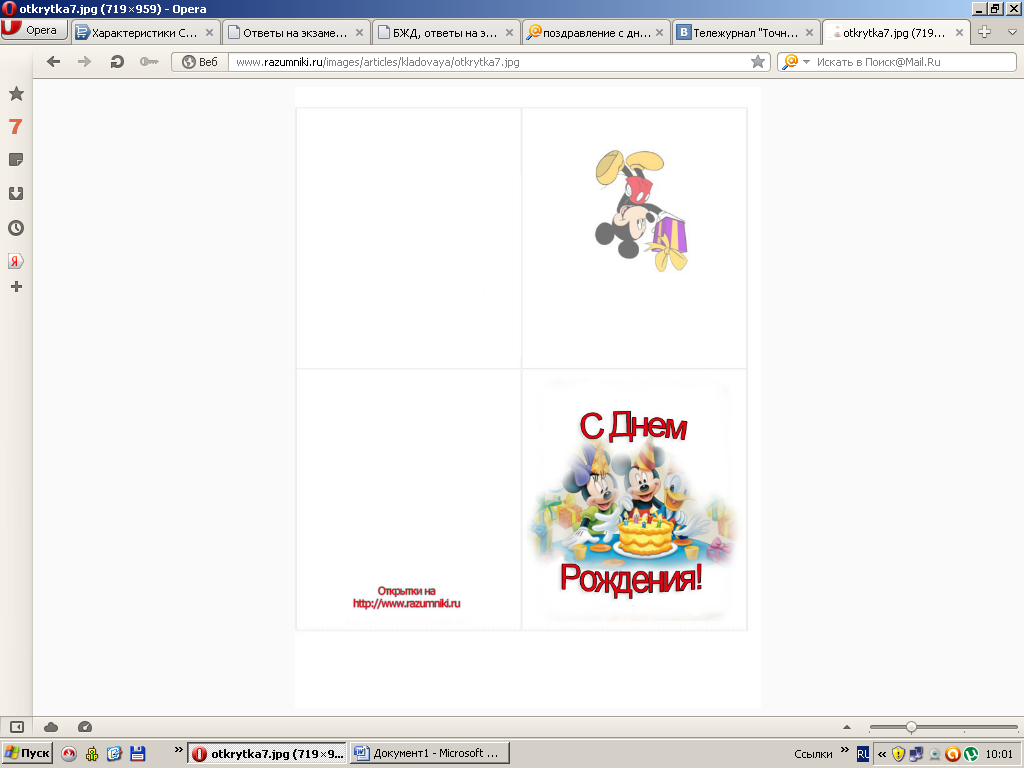Expand the zoom options arrow in status bar
The width and height of the screenshot is (1024, 768).
[847, 727]
